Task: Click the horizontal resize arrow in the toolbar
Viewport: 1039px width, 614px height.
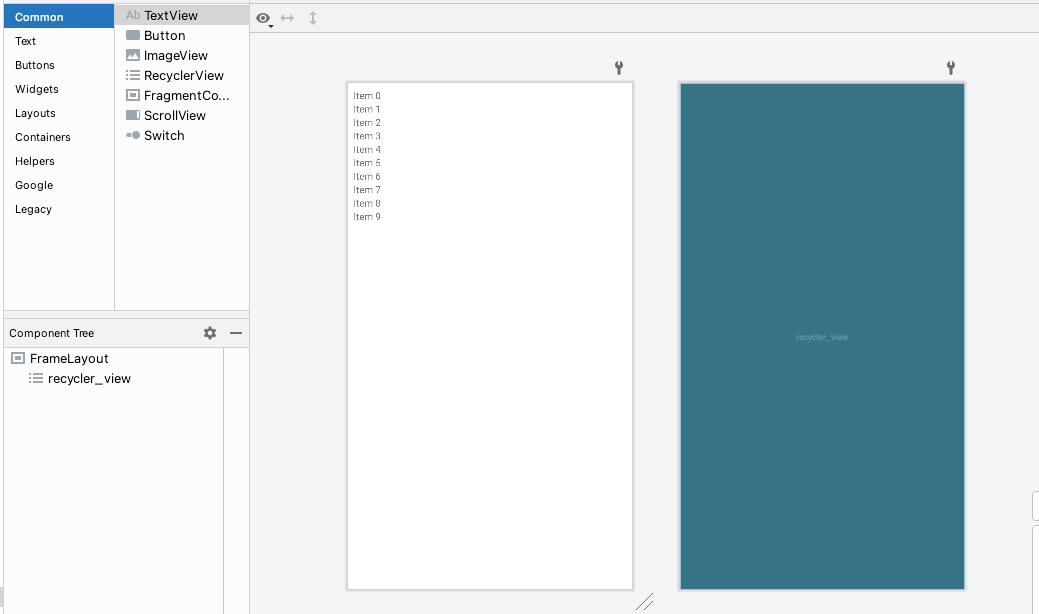Action: pyautogui.click(x=287, y=18)
